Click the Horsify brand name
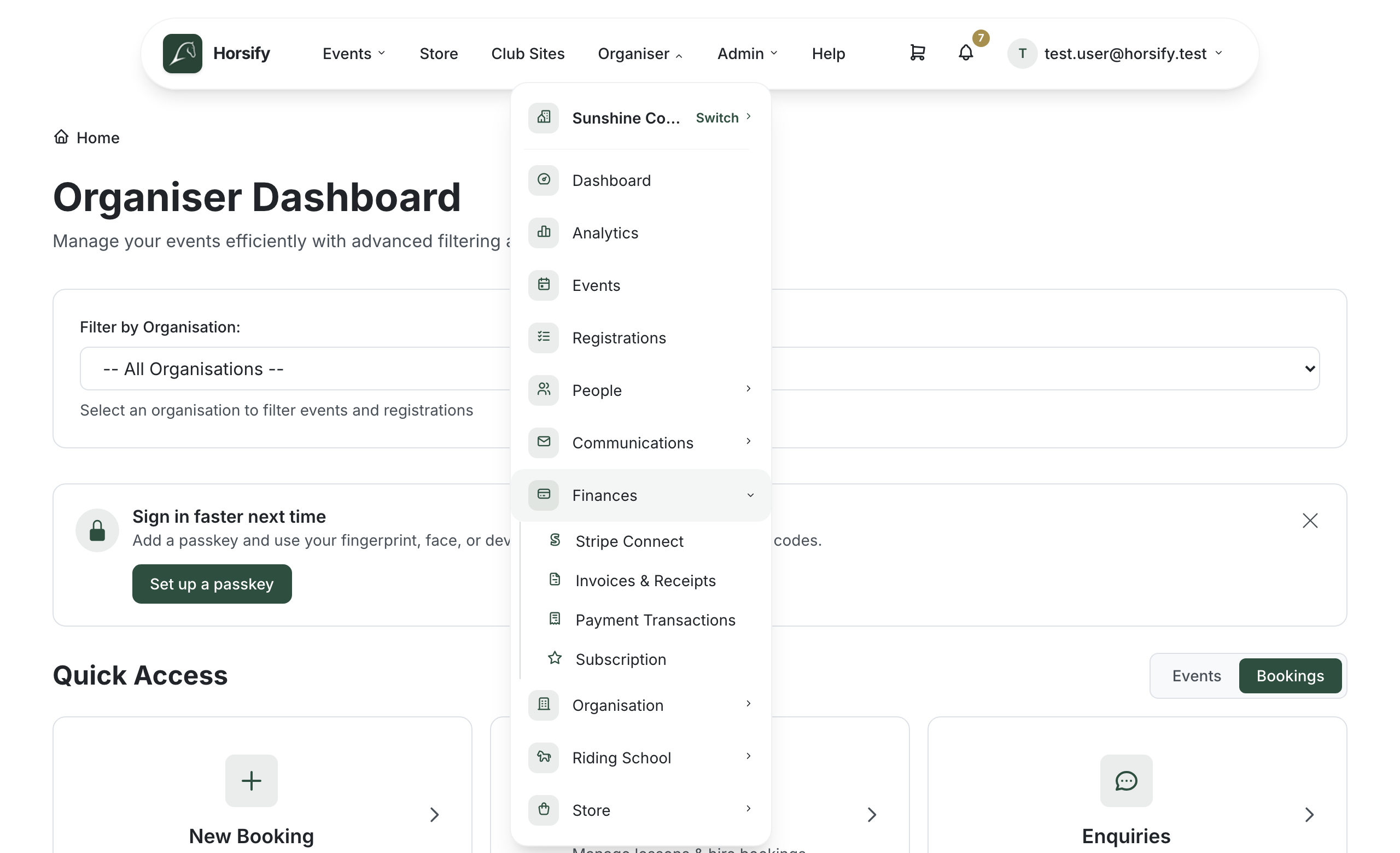 [242, 54]
